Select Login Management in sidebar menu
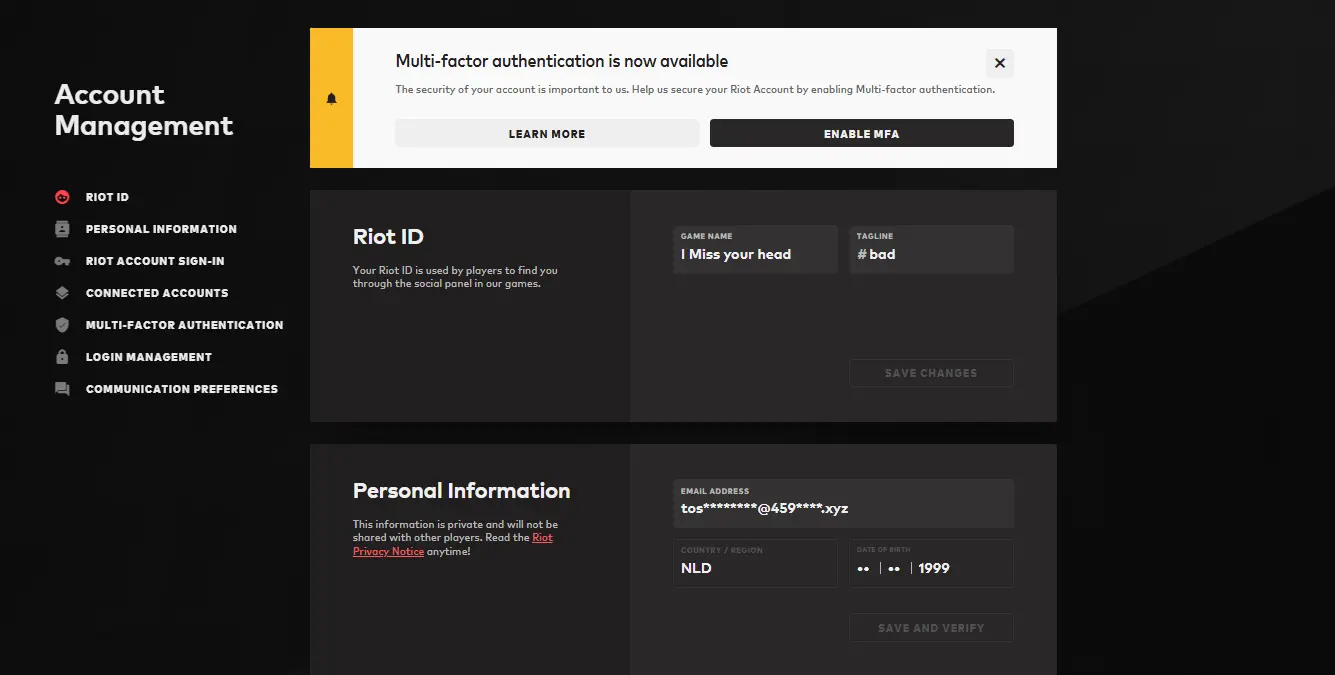 point(149,357)
